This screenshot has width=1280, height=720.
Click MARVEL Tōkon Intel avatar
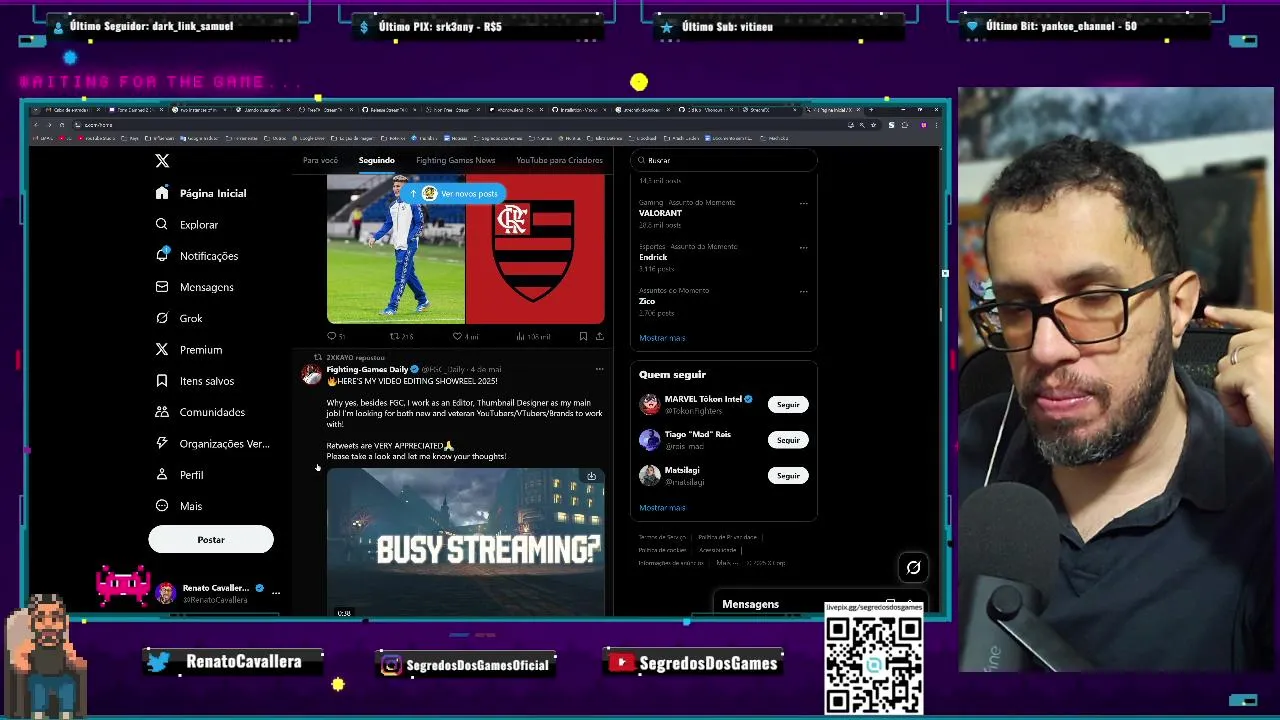pyautogui.click(x=650, y=404)
